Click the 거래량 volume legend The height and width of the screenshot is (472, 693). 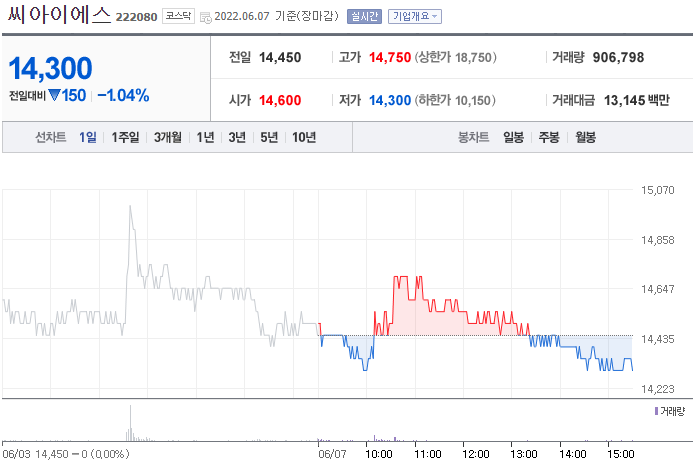(x=670, y=411)
